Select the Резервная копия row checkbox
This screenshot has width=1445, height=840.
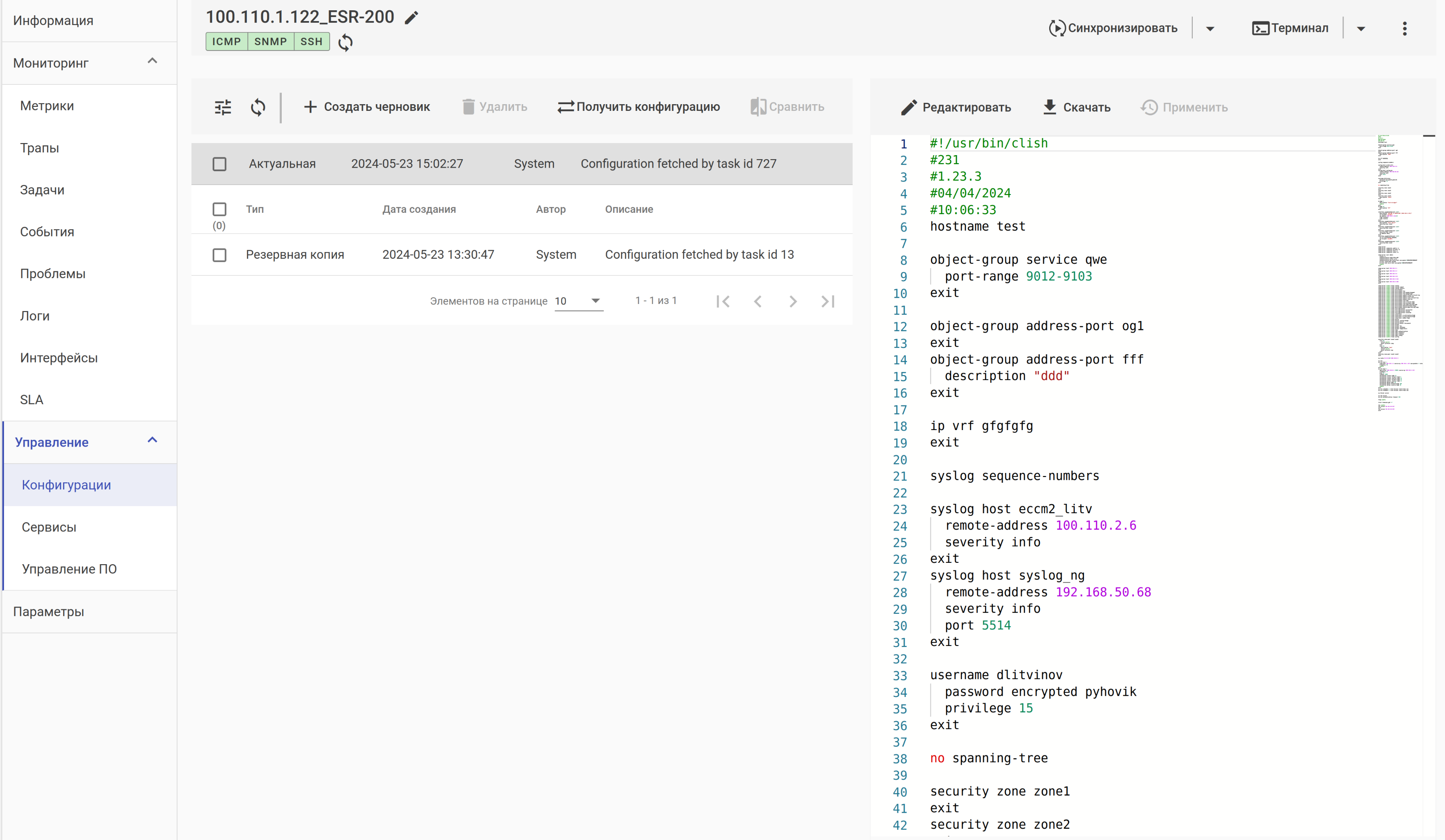[x=219, y=255]
